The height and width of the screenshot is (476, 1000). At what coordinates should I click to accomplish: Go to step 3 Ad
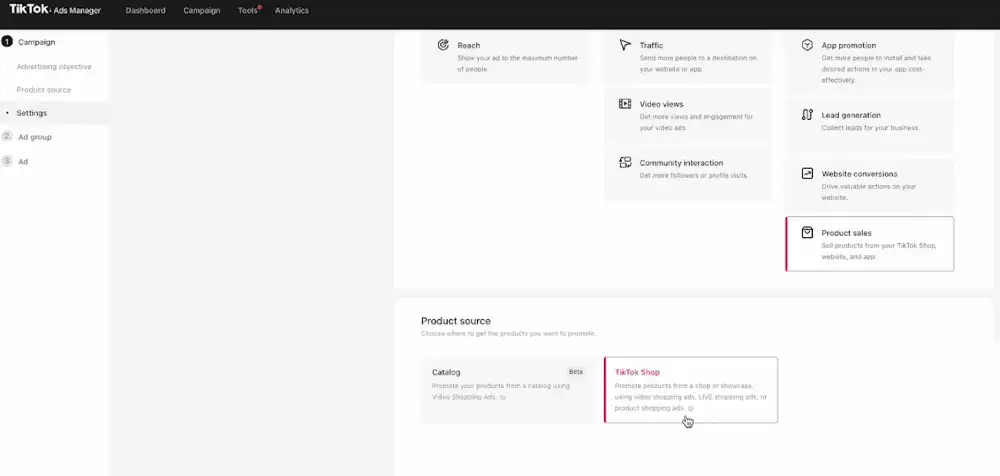click(x=23, y=161)
